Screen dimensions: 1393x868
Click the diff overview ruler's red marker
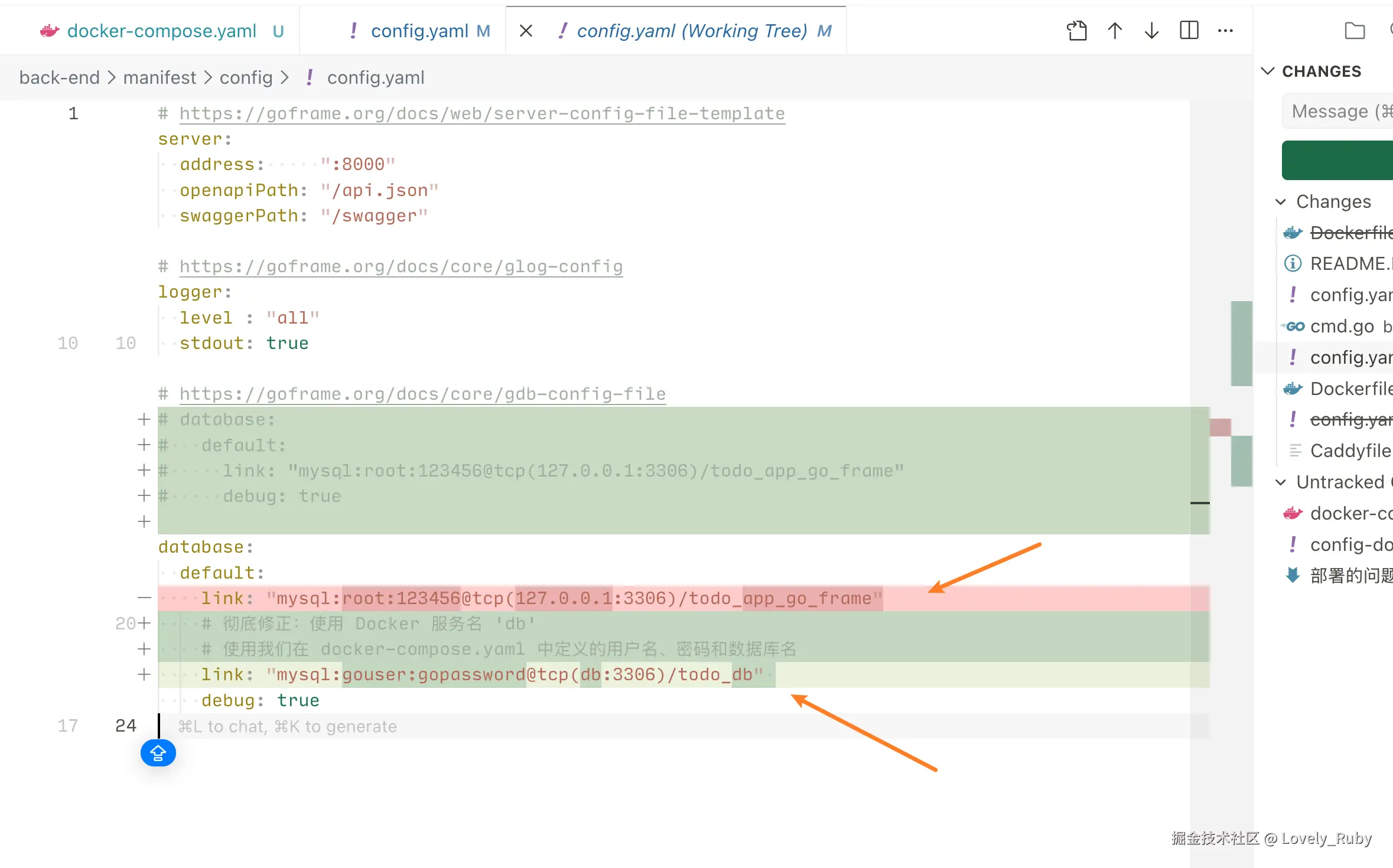coord(1220,427)
